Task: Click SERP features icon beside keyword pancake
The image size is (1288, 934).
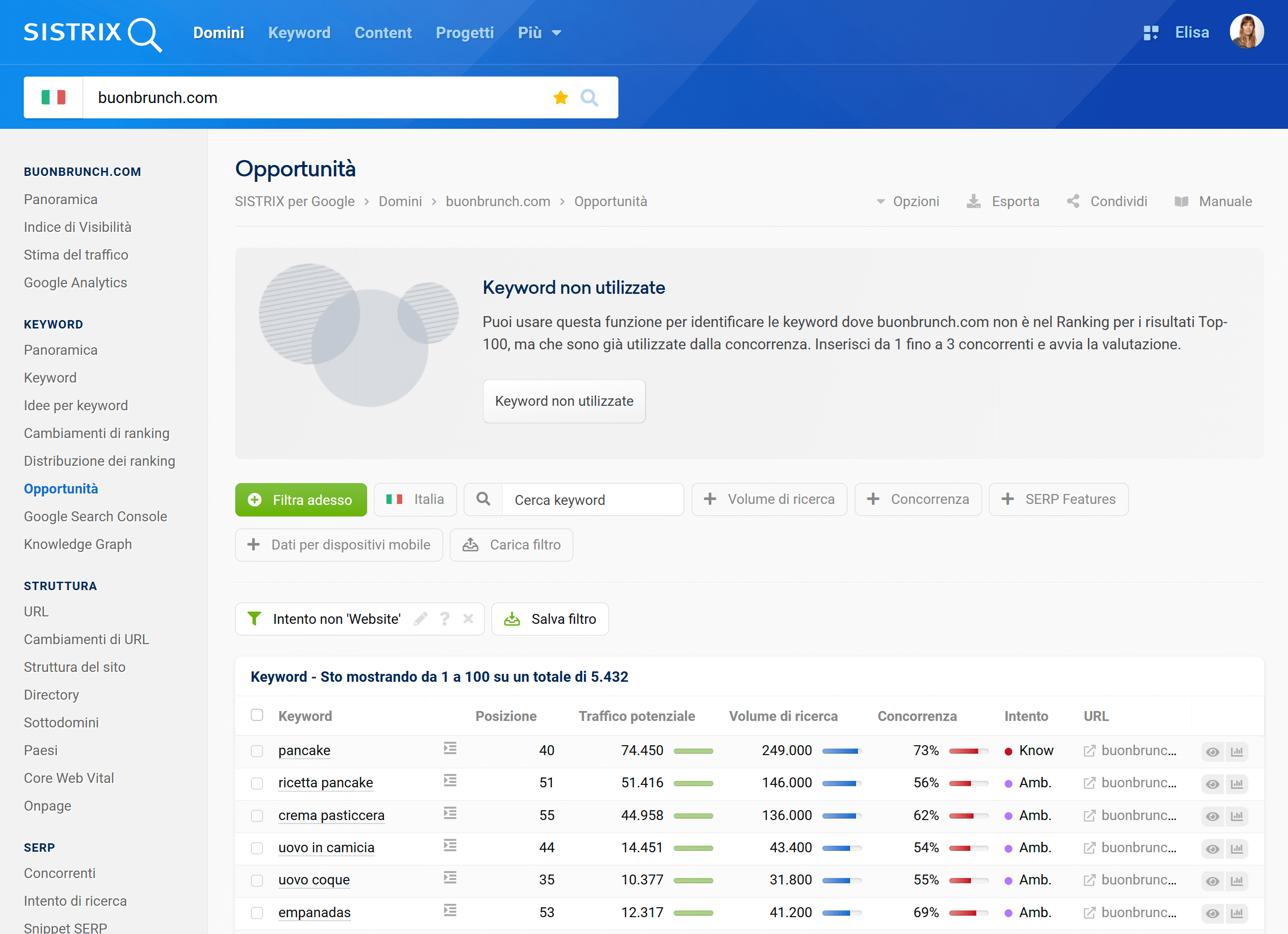Action: click(x=450, y=749)
